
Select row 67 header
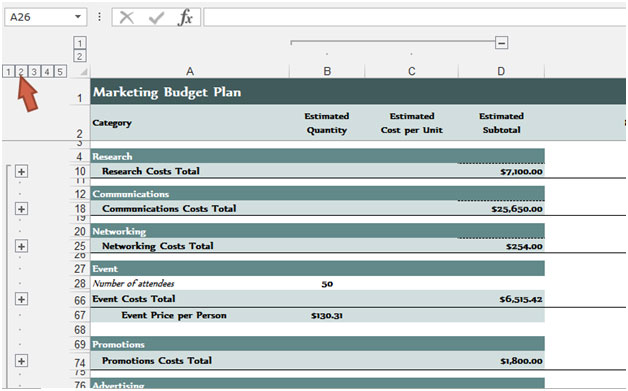(x=80, y=315)
